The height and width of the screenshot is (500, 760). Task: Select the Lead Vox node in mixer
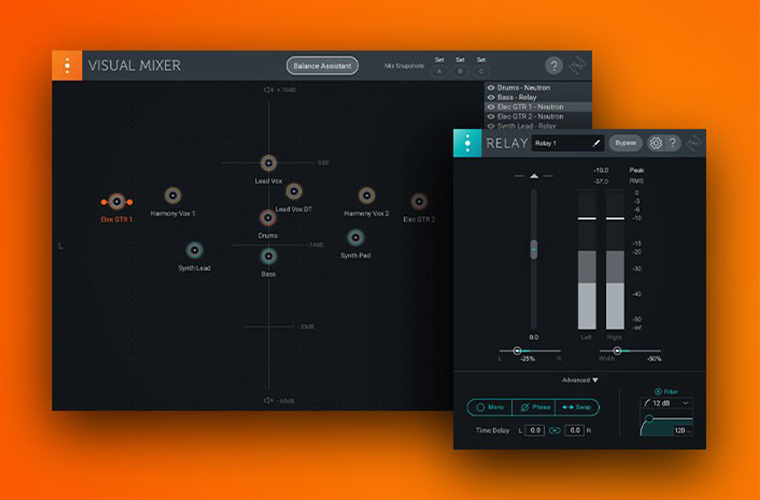pos(268,163)
